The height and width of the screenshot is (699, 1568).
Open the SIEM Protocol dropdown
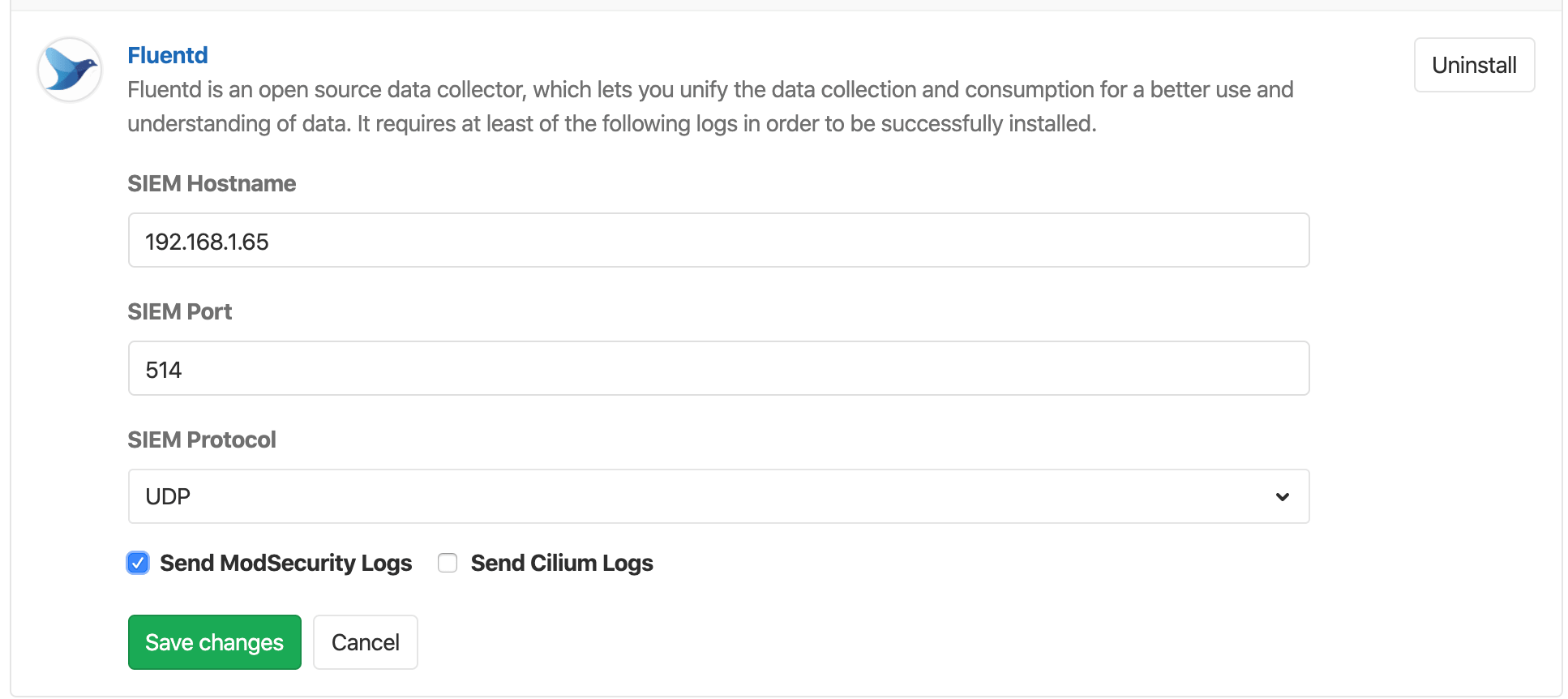(718, 496)
